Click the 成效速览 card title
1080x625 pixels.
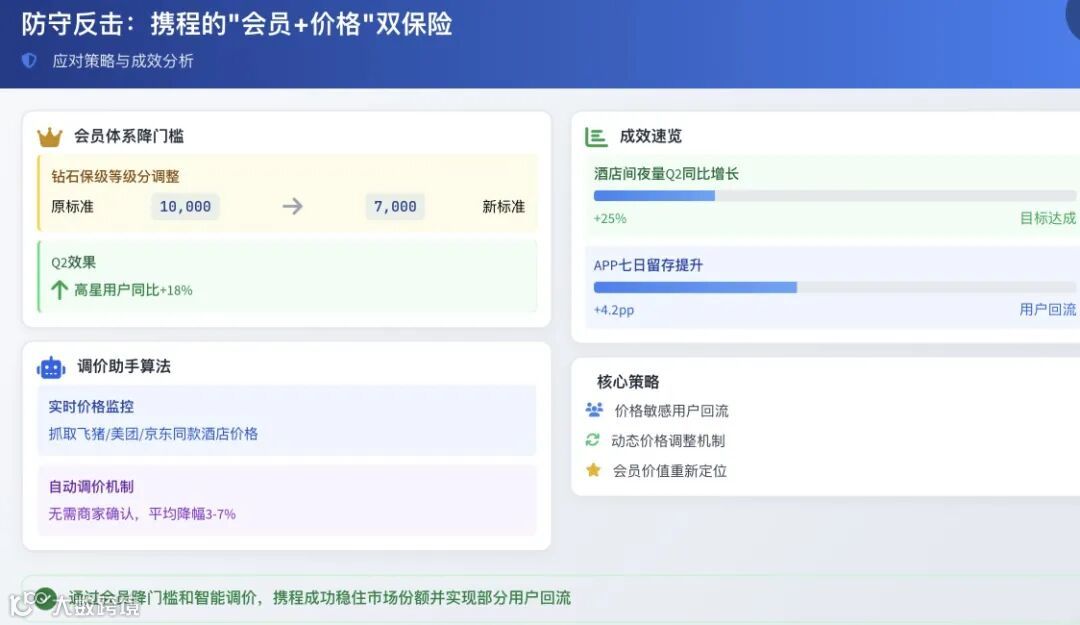[650, 136]
